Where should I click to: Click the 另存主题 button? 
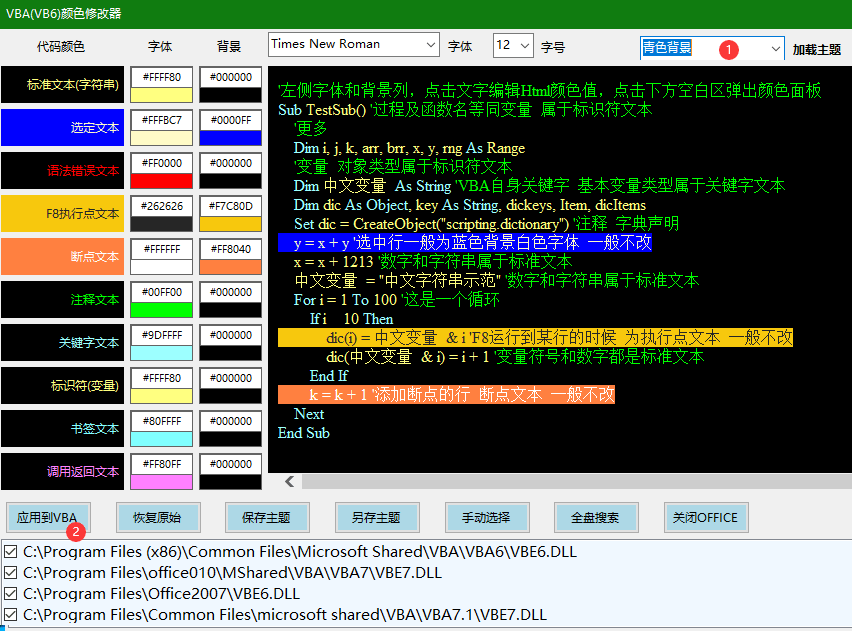[x=377, y=517]
